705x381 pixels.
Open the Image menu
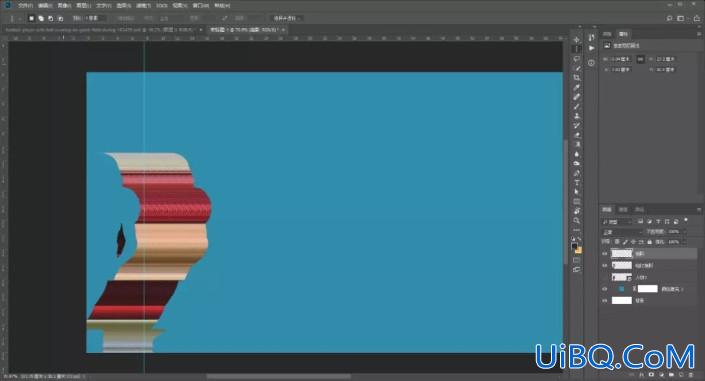64,5
